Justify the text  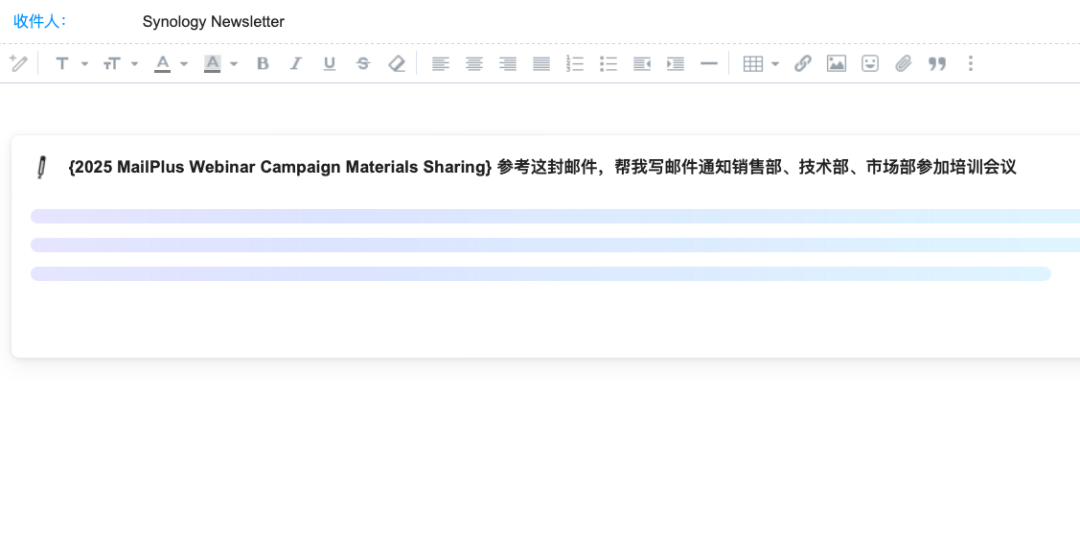(541, 63)
